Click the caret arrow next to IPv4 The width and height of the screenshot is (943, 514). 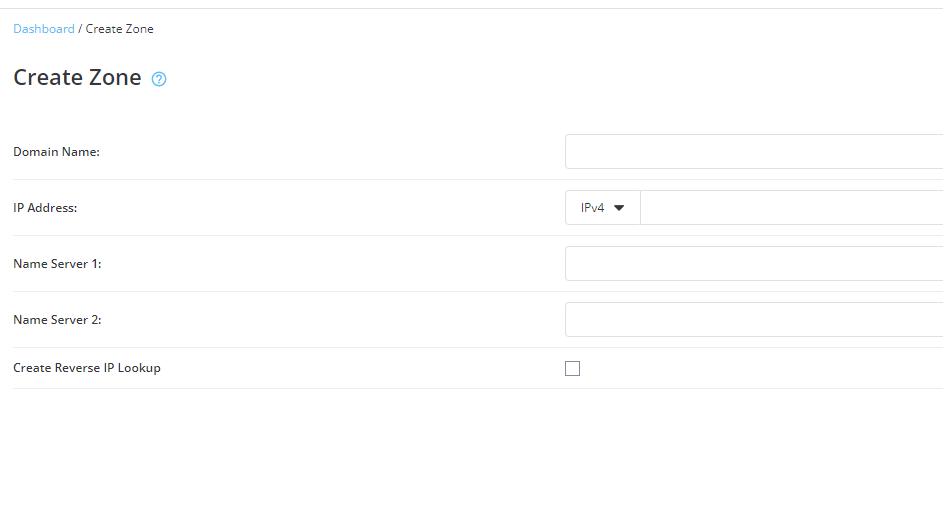619,208
